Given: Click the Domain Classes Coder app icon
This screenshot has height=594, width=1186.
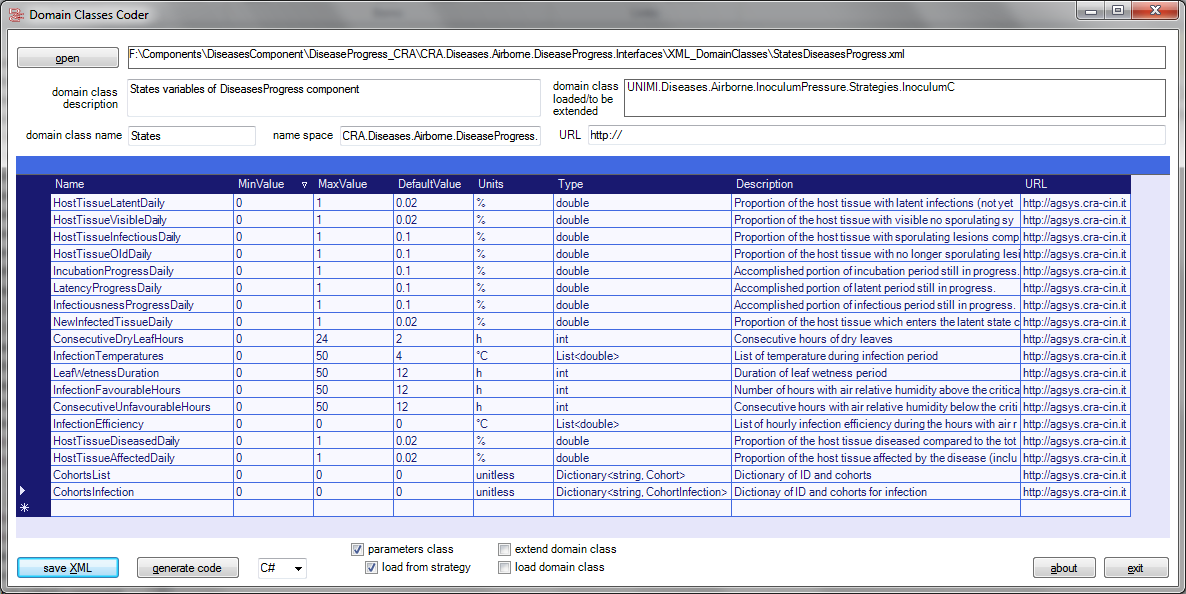Looking at the screenshot, I should [x=16, y=14].
